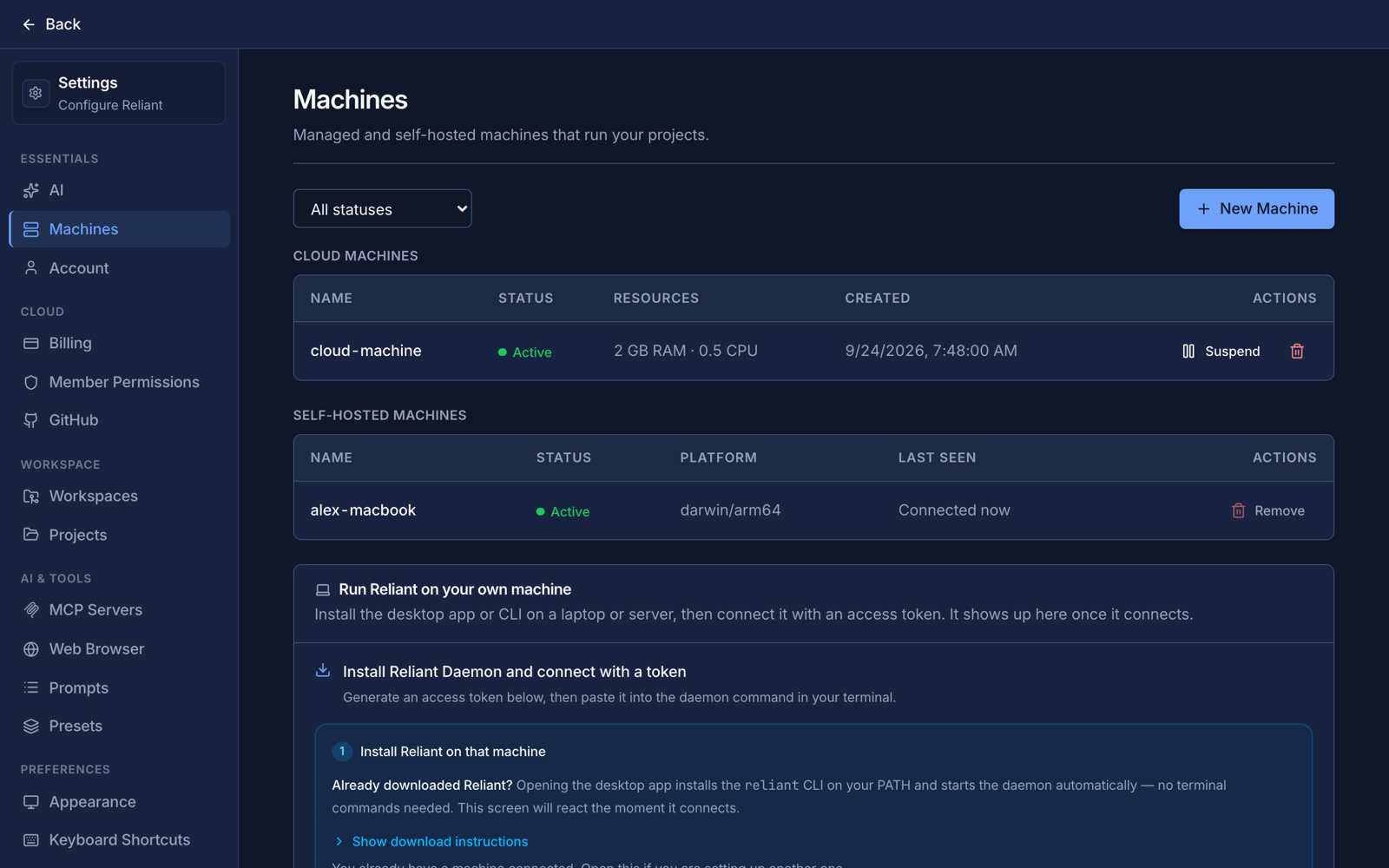Screen dimensions: 1389x868
Task: Go Back from settings
Action: click(51, 24)
